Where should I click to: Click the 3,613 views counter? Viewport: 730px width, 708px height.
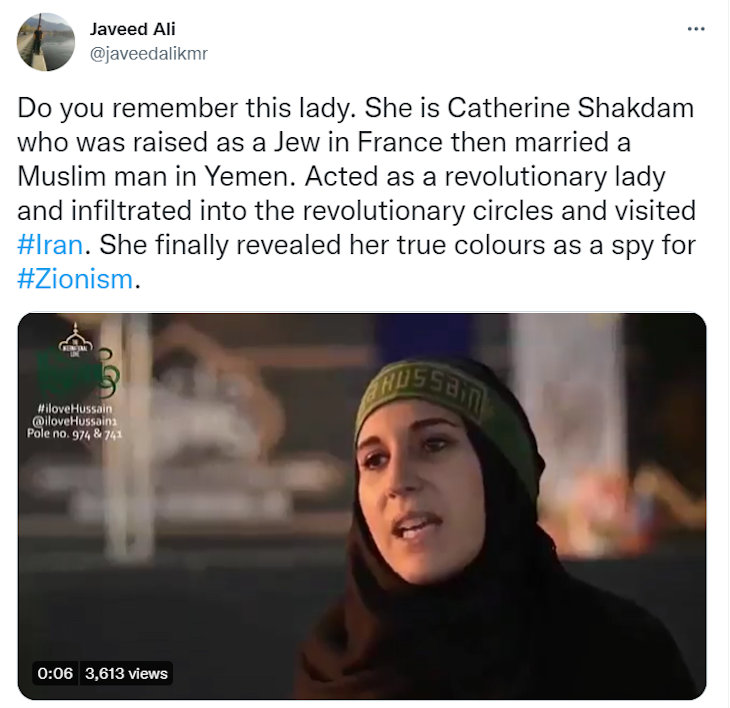tap(126, 673)
